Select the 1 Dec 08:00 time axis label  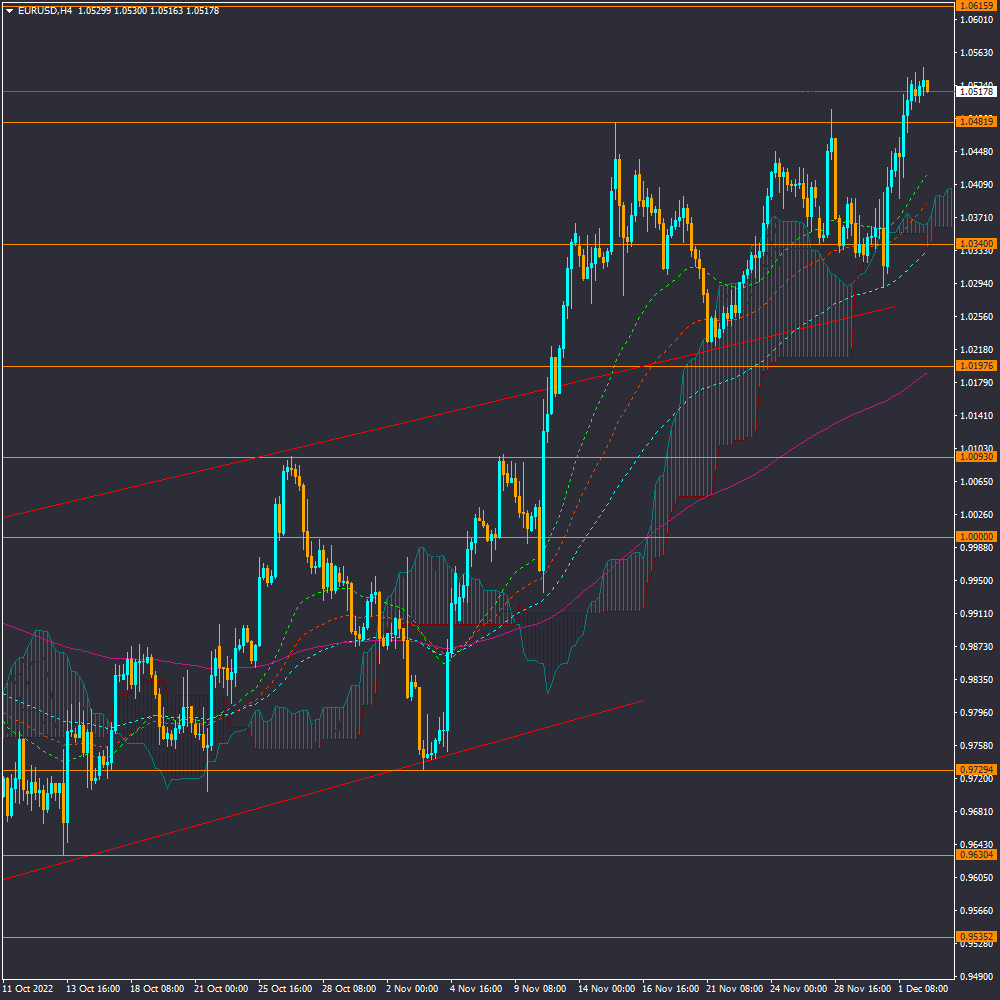[923, 988]
